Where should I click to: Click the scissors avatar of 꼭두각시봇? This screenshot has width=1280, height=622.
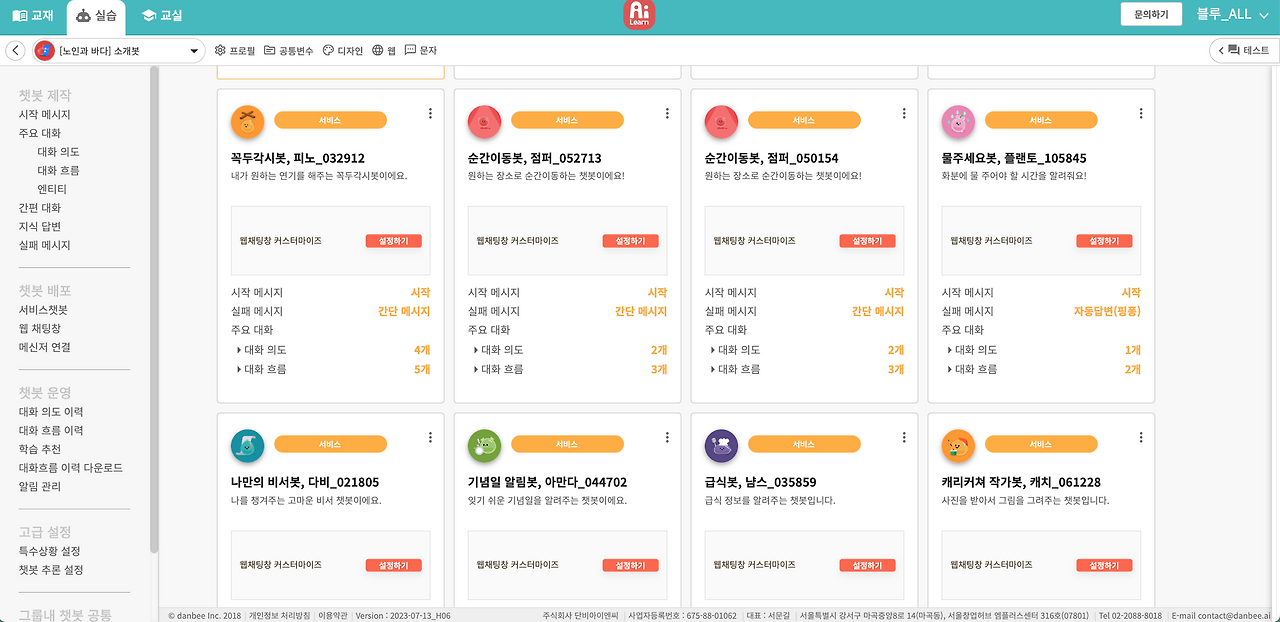247,119
